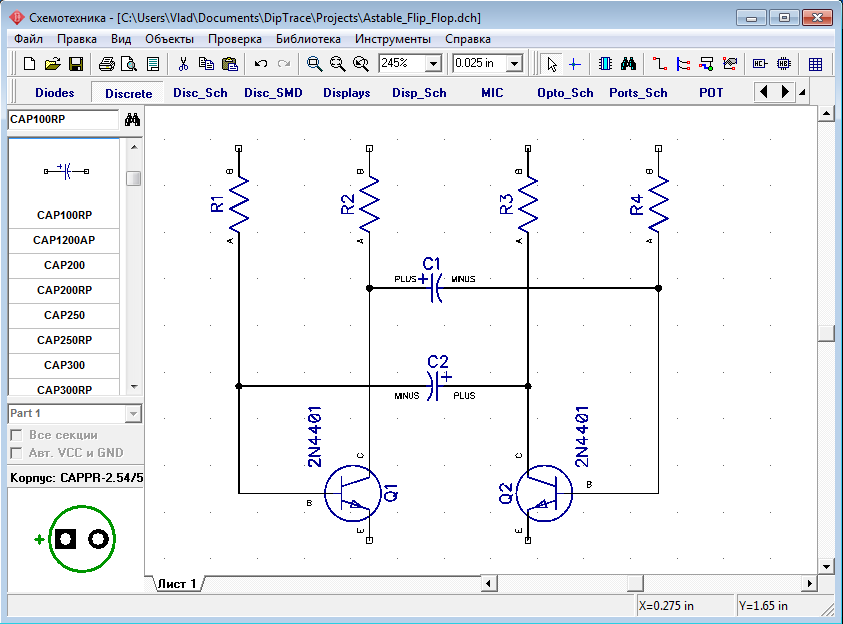The height and width of the screenshot is (624, 843).
Task: Search components with the binoculars by CAP100RP
Action: coord(132,120)
